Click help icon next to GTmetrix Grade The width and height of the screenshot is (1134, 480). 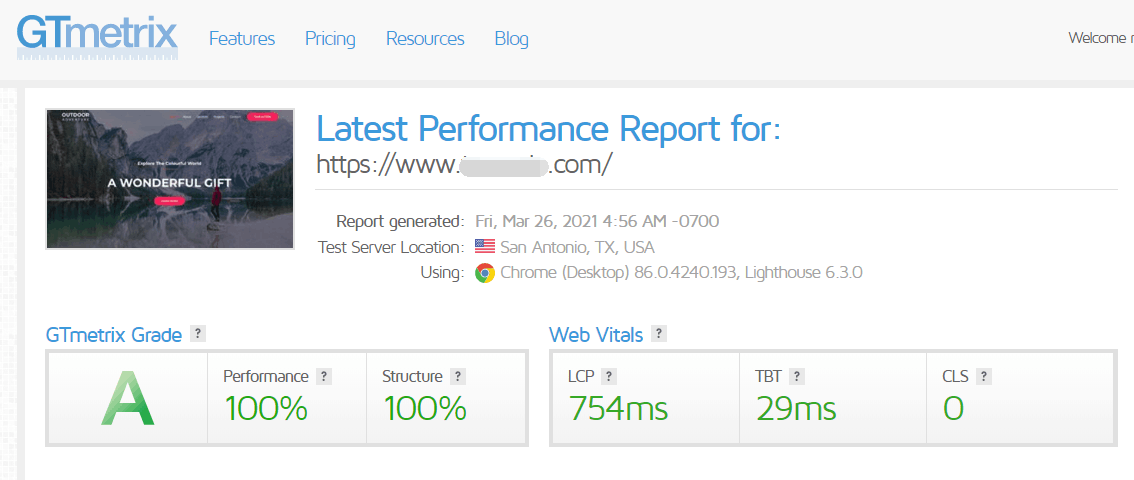click(x=198, y=334)
